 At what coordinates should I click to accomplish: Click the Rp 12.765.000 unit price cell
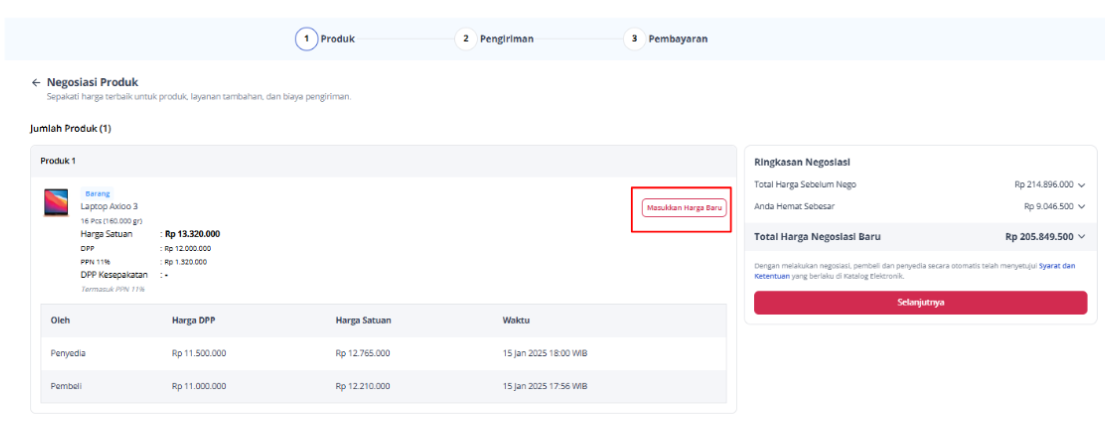(x=362, y=353)
